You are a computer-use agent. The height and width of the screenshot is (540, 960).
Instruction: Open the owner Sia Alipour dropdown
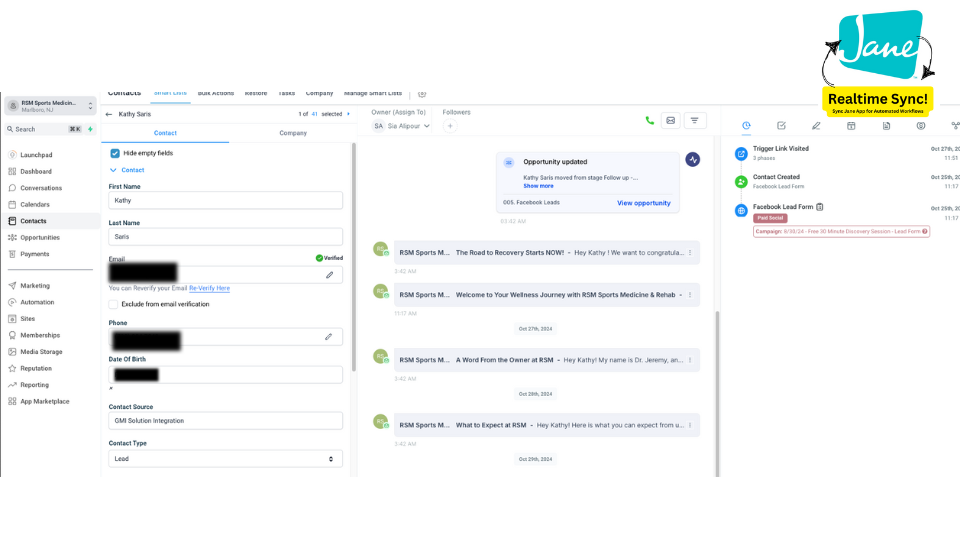(402, 126)
